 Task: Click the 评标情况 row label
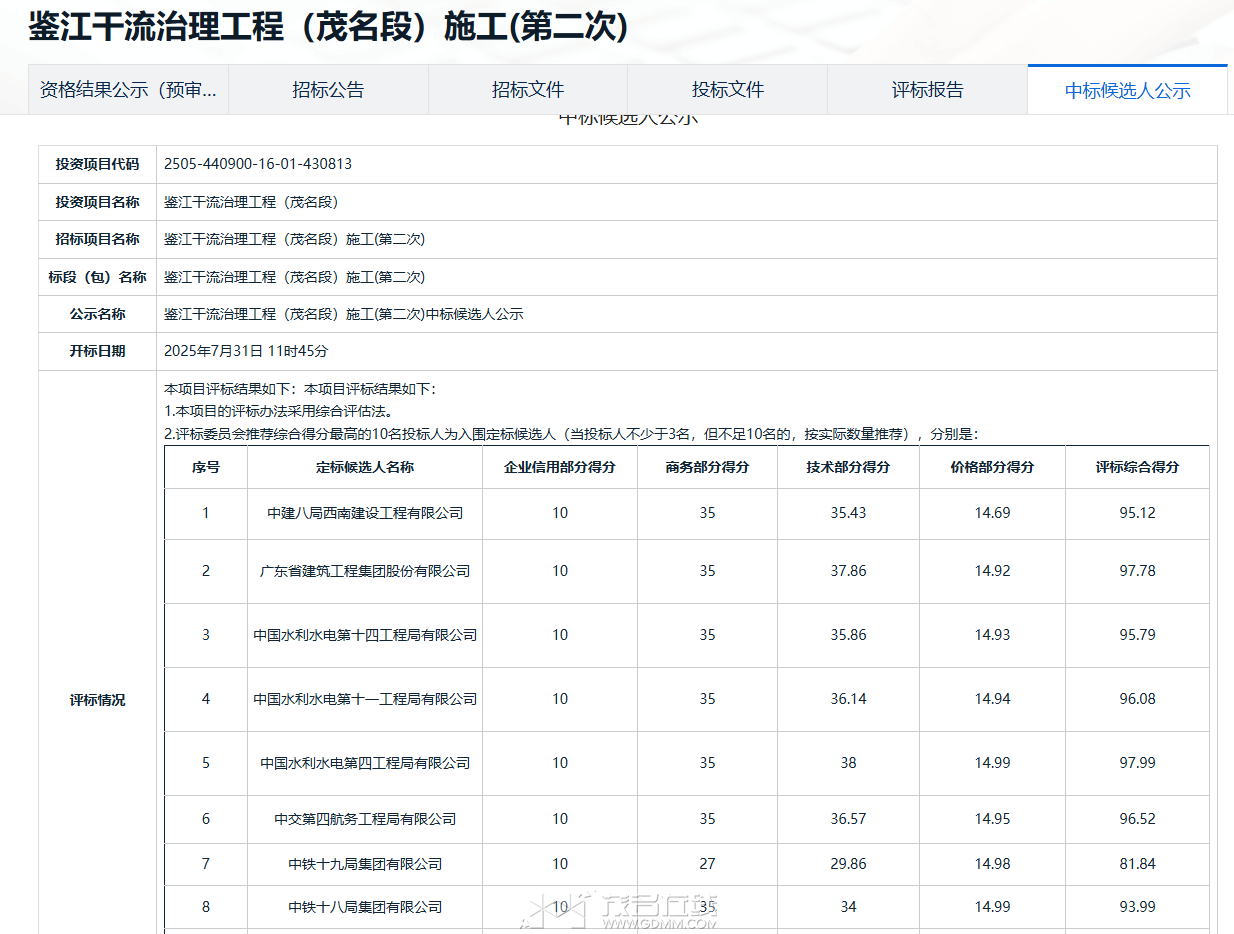(x=97, y=700)
